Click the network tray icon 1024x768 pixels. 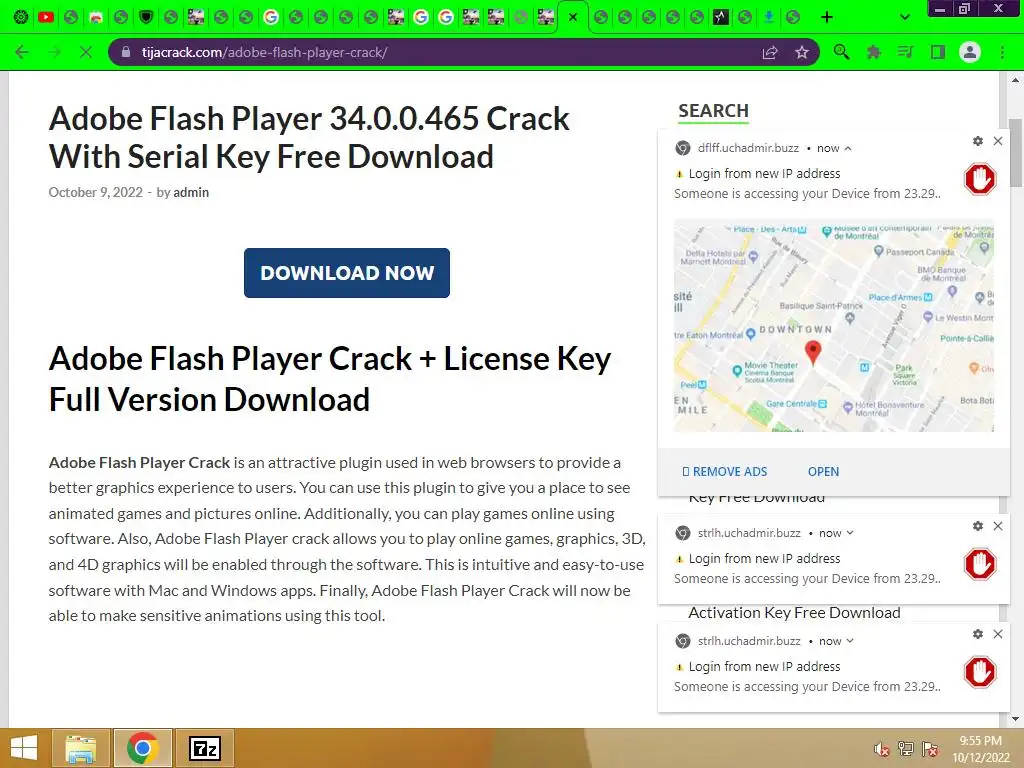coord(906,749)
